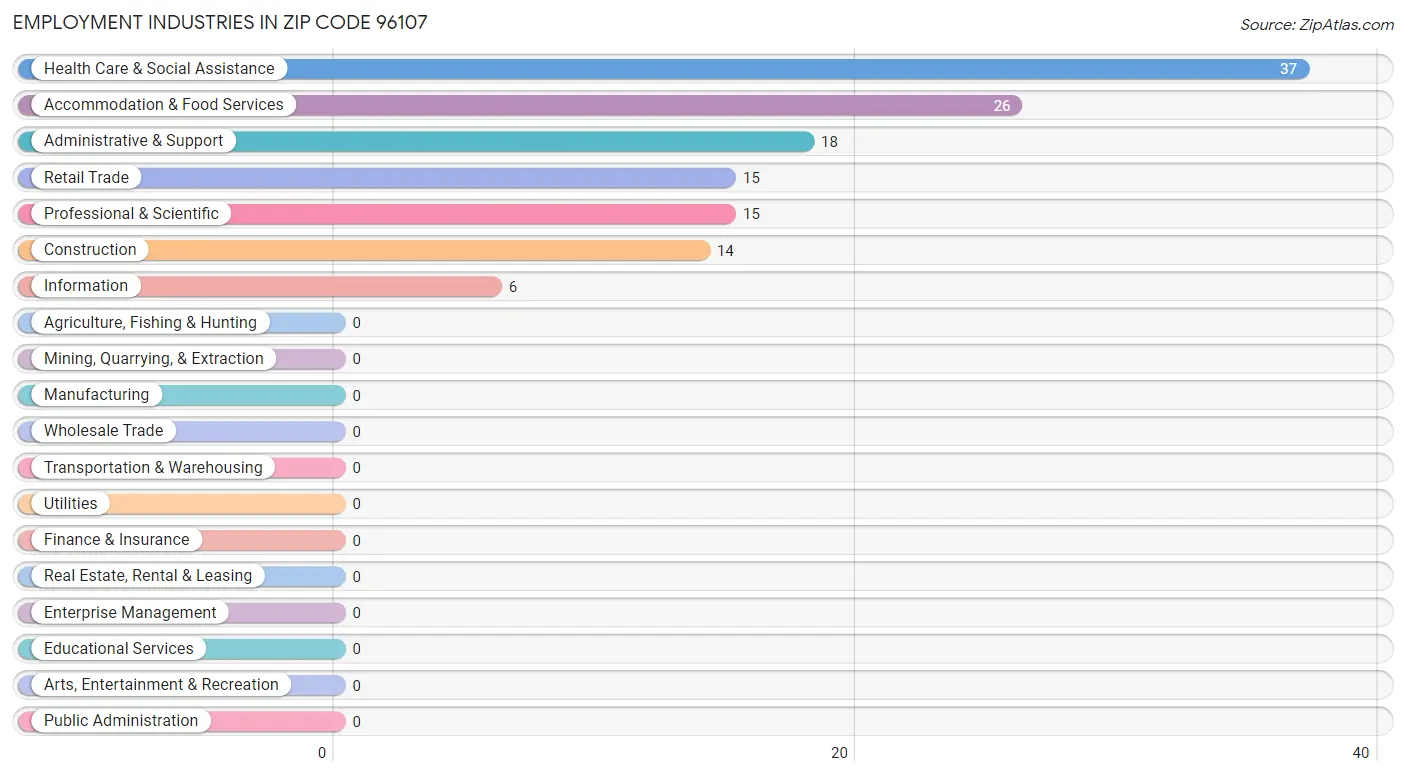The width and height of the screenshot is (1406, 776).
Task: Click the Source: ZipAtlas.com credit
Action: (1317, 25)
